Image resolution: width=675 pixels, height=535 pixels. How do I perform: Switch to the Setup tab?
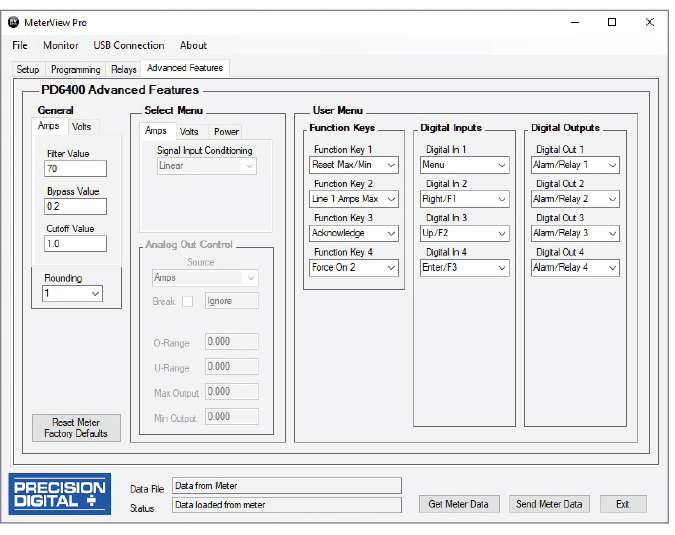(28, 69)
